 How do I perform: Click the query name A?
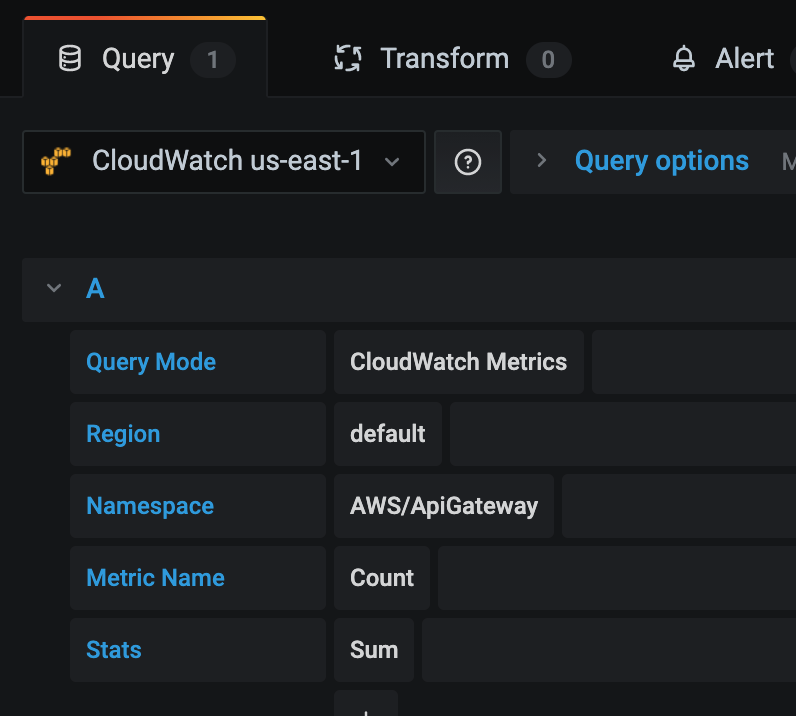95,289
